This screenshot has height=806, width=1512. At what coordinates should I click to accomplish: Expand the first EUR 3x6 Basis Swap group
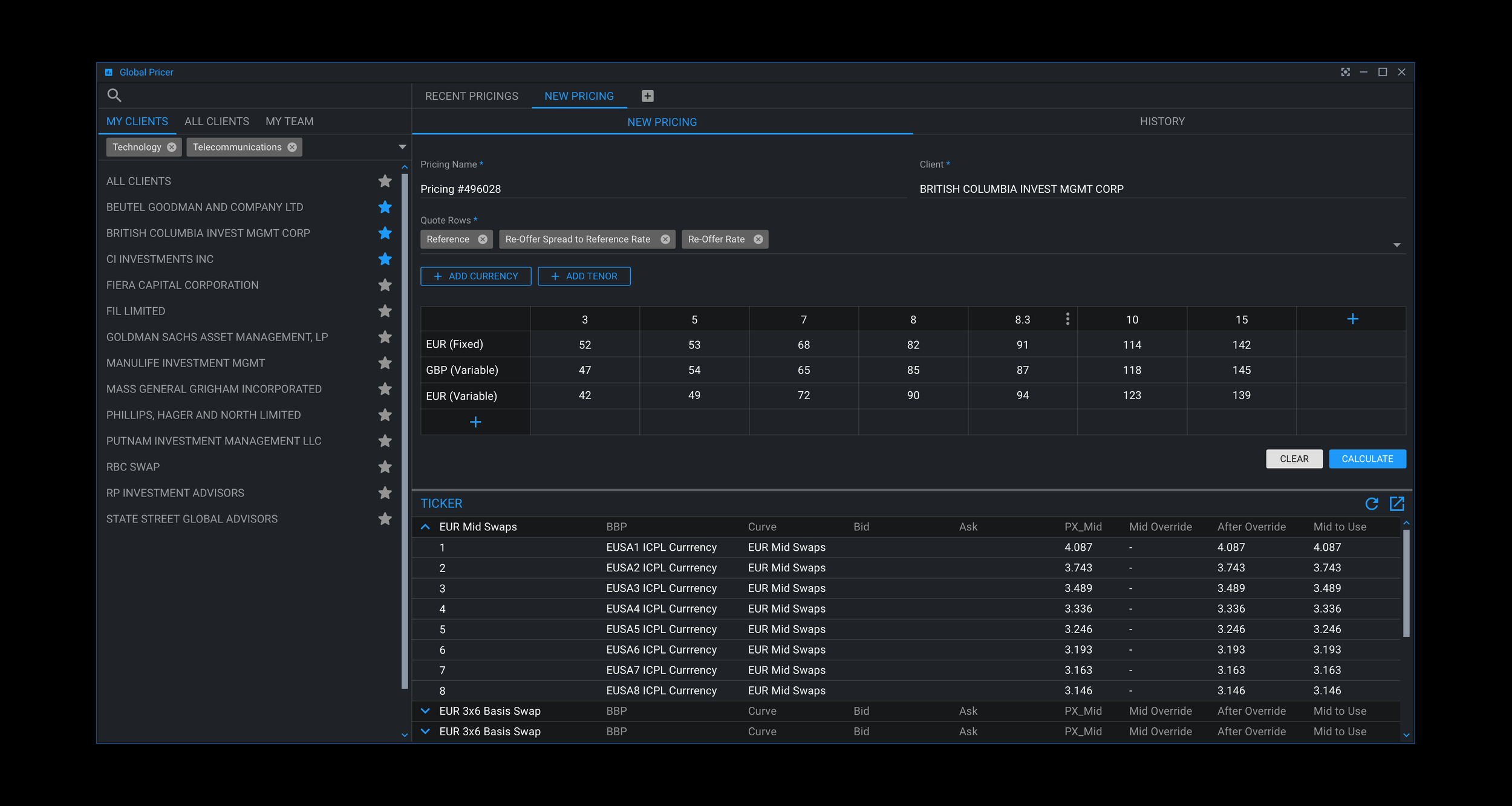[x=425, y=711]
